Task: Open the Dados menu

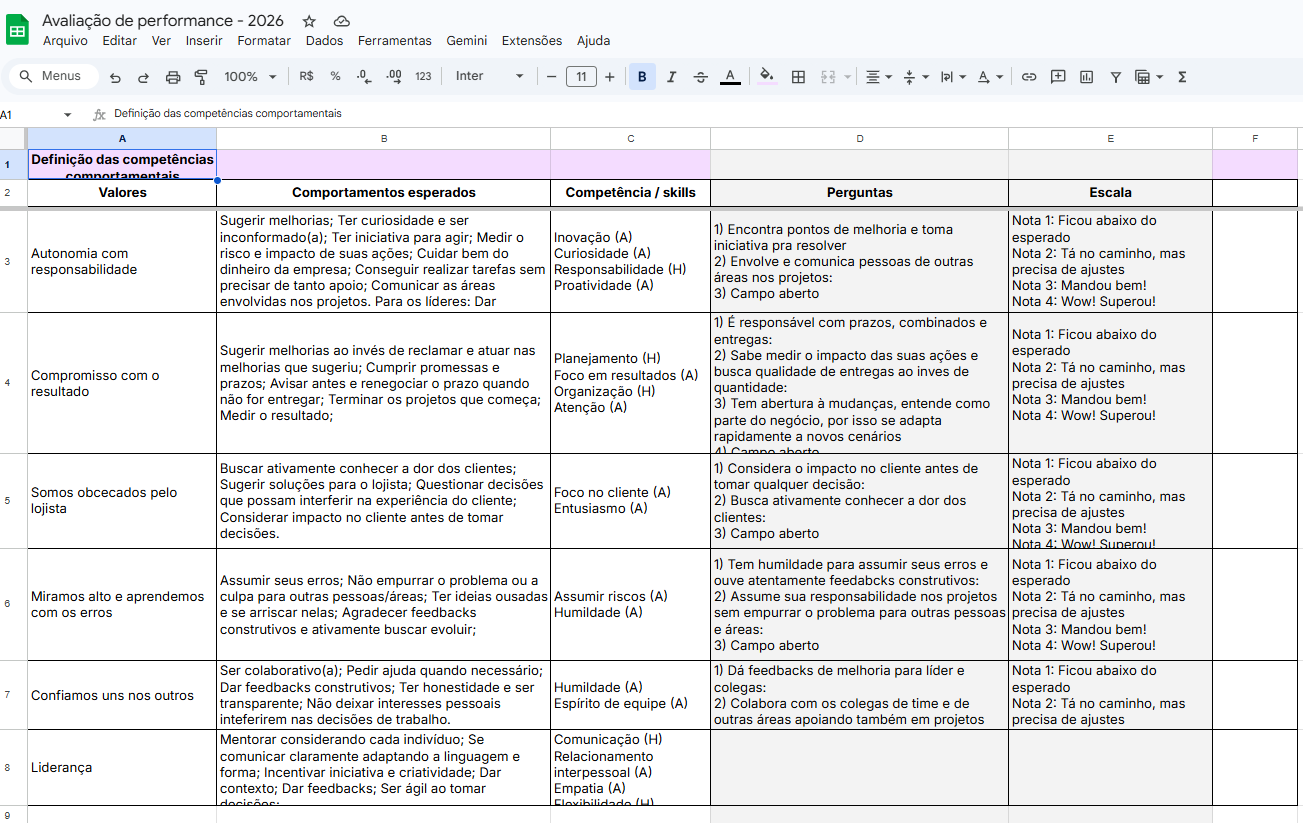Action: pyautogui.click(x=324, y=41)
